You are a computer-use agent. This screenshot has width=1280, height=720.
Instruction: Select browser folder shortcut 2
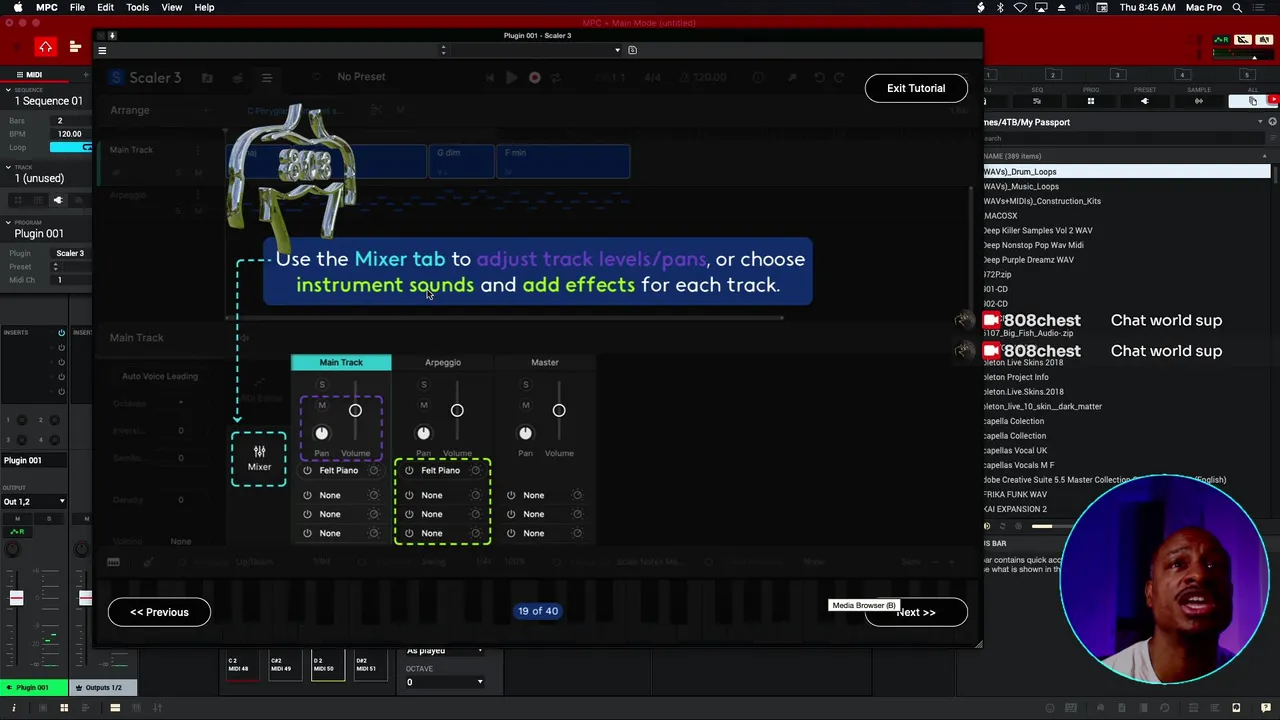[1052, 75]
